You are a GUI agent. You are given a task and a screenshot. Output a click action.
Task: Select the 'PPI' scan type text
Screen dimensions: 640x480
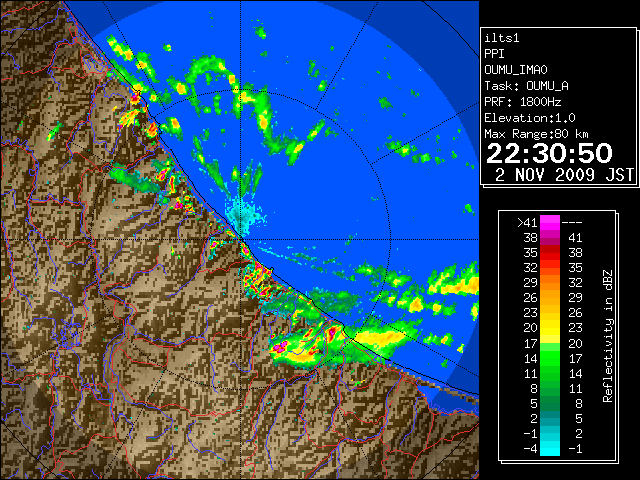pyautogui.click(x=494, y=54)
